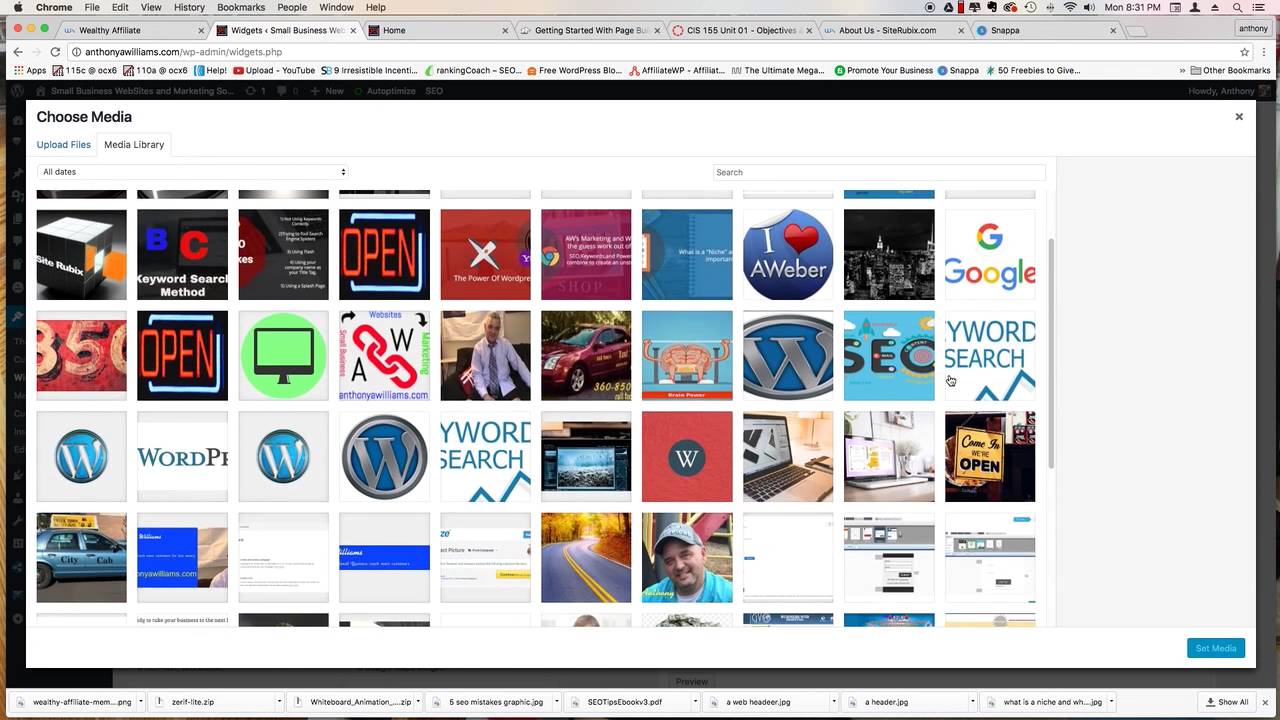Select the black and white city skyline image

(889, 254)
